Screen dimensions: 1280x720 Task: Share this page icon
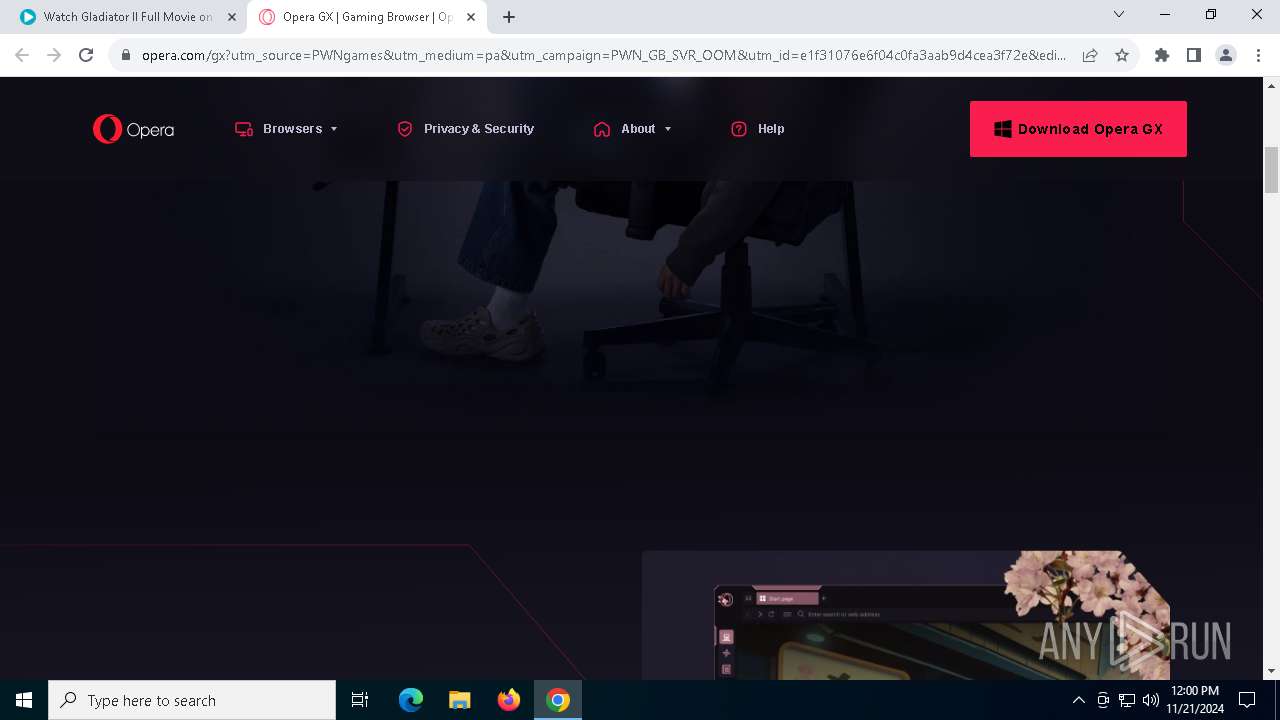pos(1090,56)
